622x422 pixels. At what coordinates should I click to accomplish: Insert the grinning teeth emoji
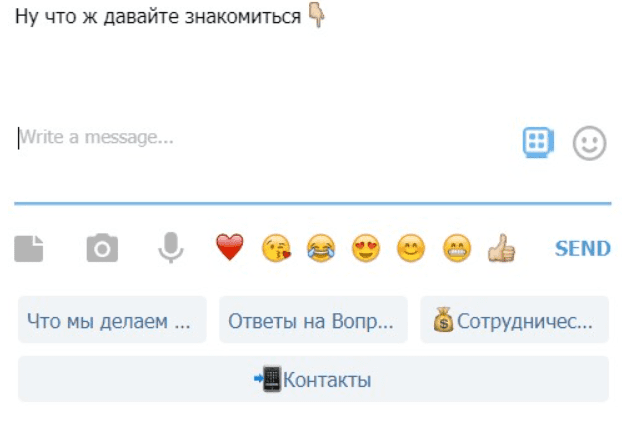point(457,248)
